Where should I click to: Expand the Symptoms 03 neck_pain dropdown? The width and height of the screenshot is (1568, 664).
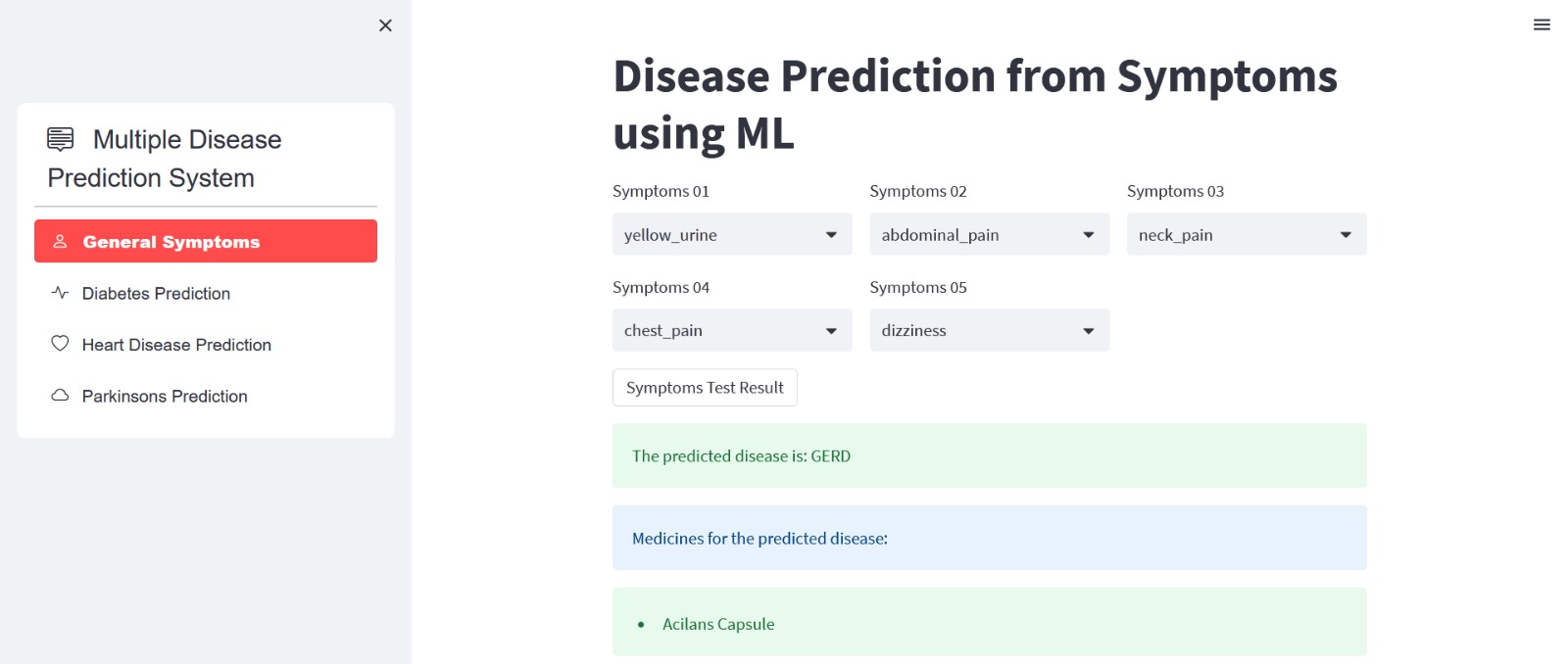point(1246,235)
